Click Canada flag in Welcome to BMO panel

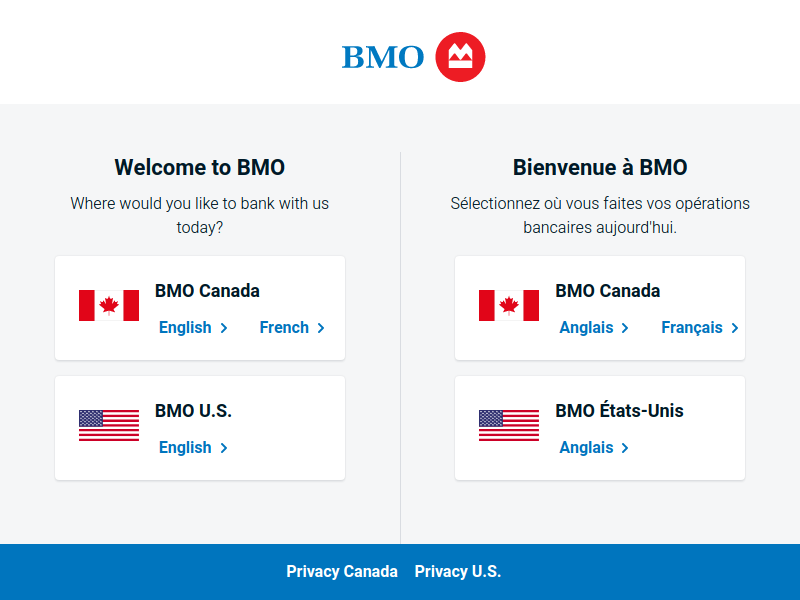109,306
